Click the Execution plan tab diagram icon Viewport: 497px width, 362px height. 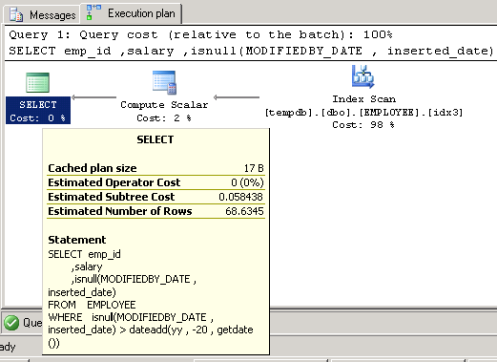pyautogui.click(x=93, y=12)
